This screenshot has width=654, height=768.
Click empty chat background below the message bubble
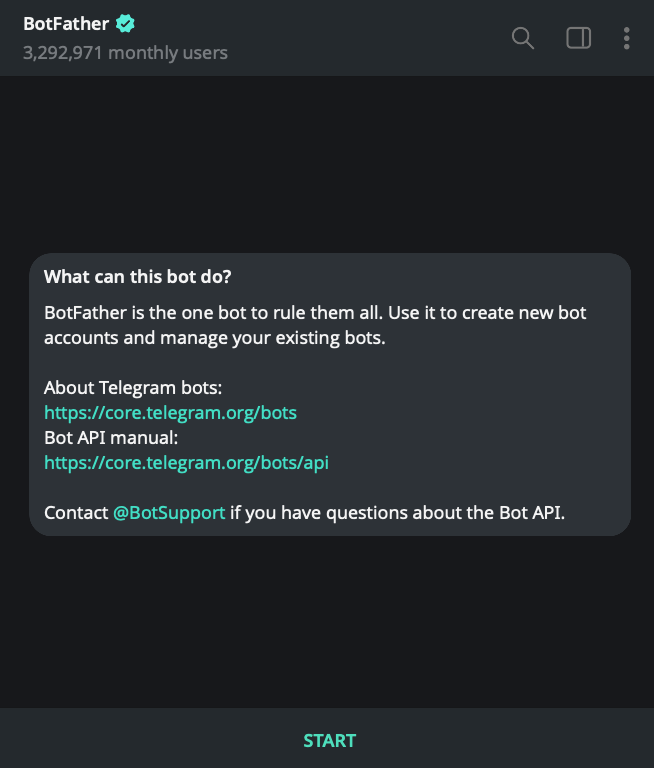(327, 620)
